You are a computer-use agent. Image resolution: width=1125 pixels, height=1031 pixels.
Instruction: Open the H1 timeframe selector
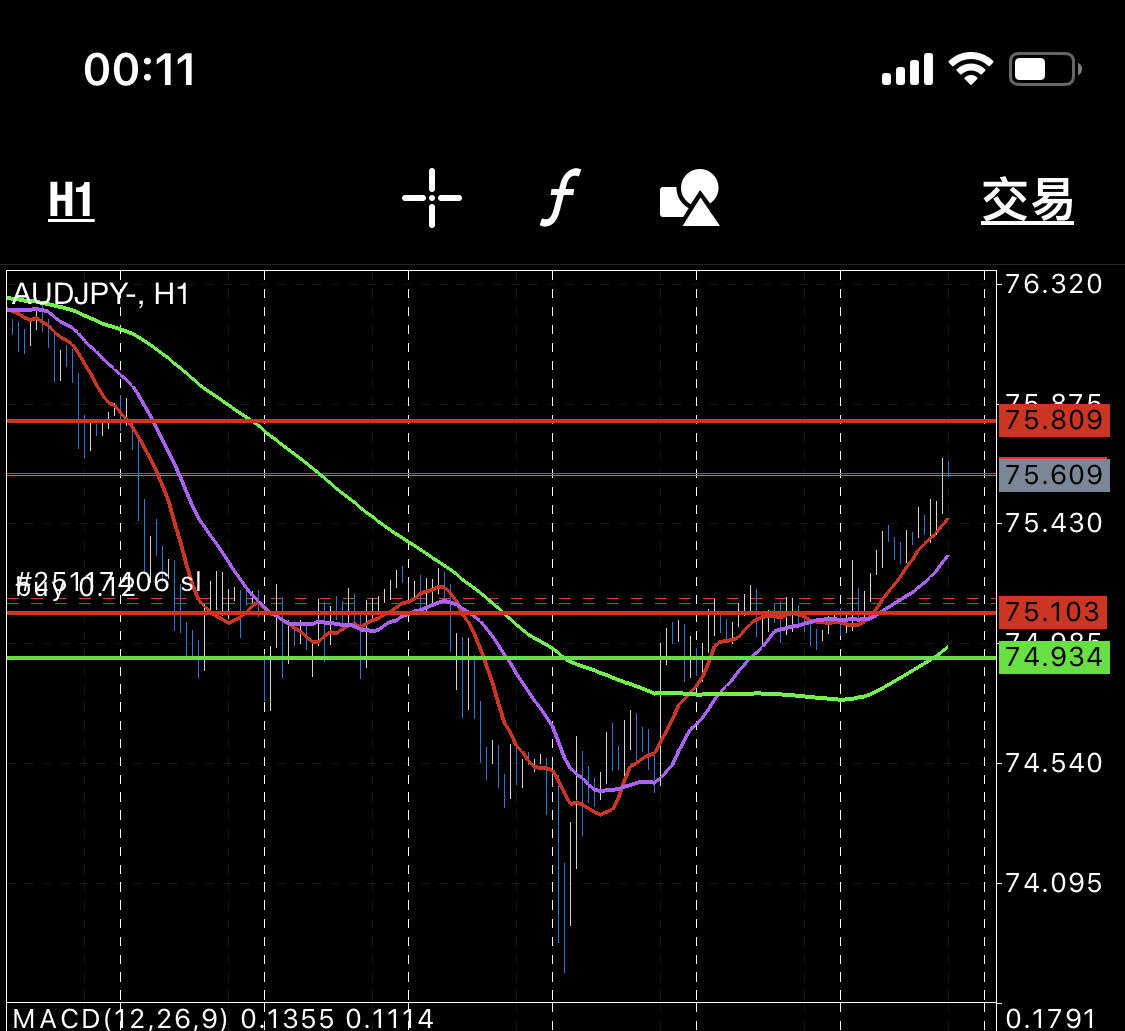point(71,200)
